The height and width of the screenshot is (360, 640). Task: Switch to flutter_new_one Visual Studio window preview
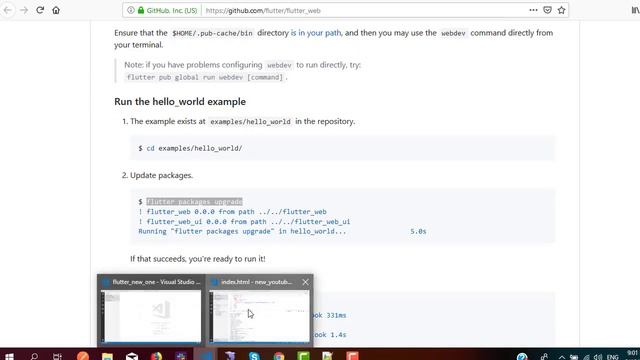click(x=151, y=311)
